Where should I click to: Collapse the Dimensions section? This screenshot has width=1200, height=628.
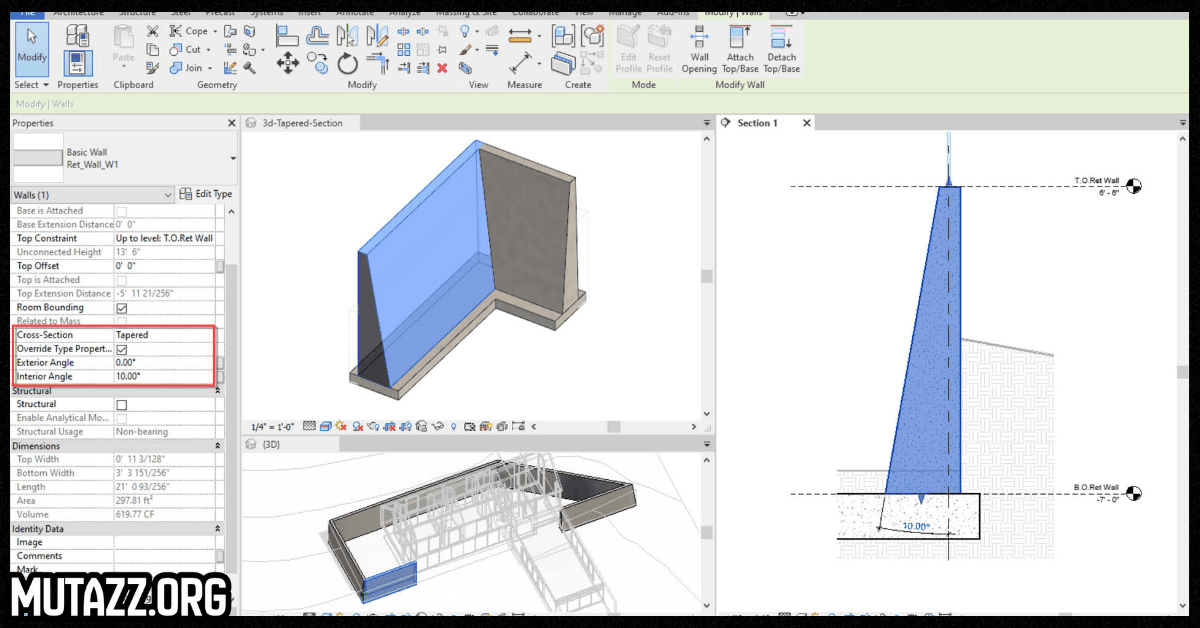pos(218,446)
